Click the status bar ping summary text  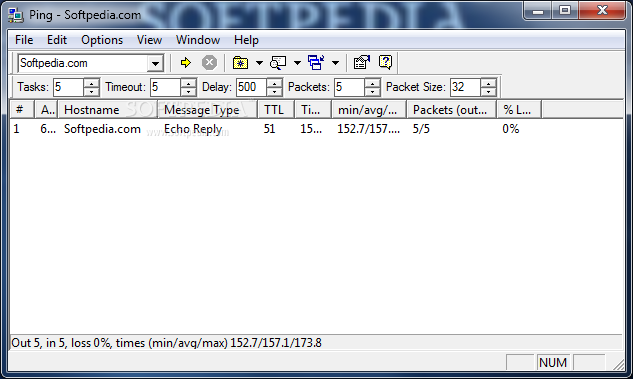(166, 343)
